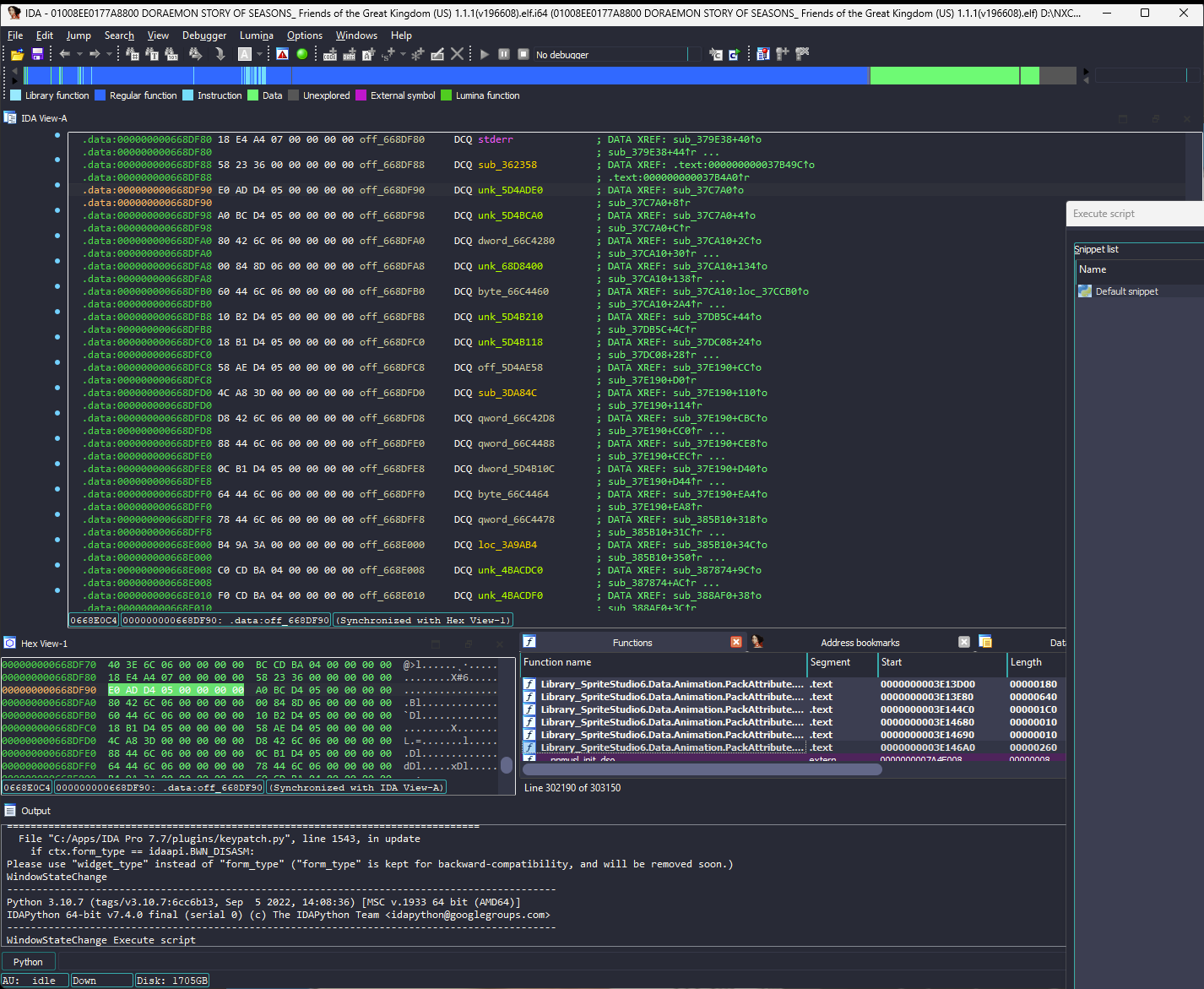Screen dimensions: 1204x989
Task: Click the Lumina function legend swatch
Action: 447,95
